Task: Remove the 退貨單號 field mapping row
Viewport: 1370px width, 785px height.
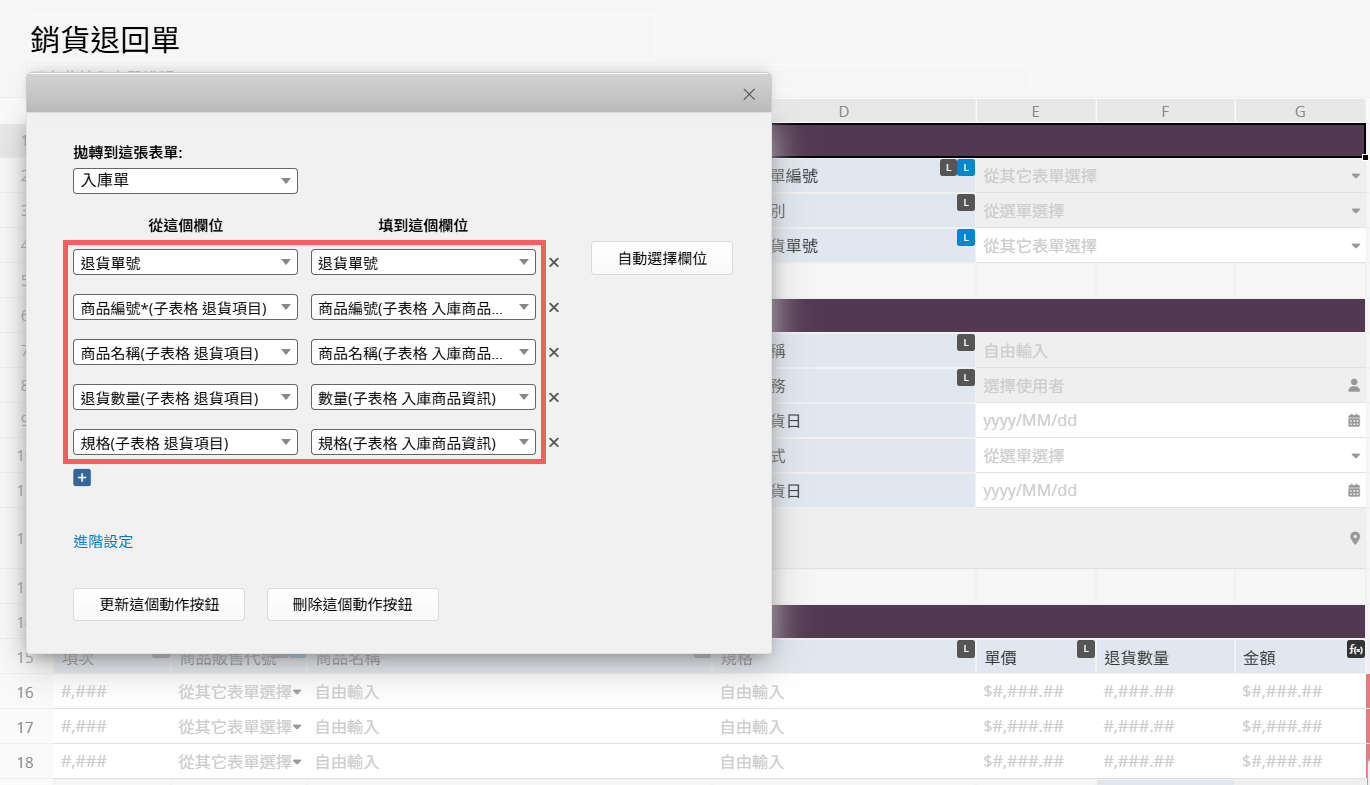Action: [x=553, y=263]
